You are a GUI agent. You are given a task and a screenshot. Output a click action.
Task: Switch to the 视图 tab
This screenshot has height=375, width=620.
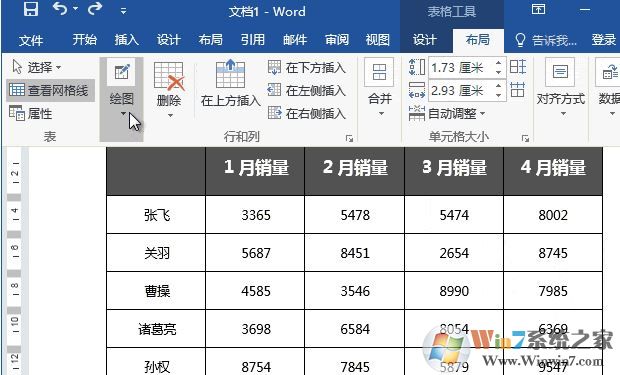tap(378, 40)
